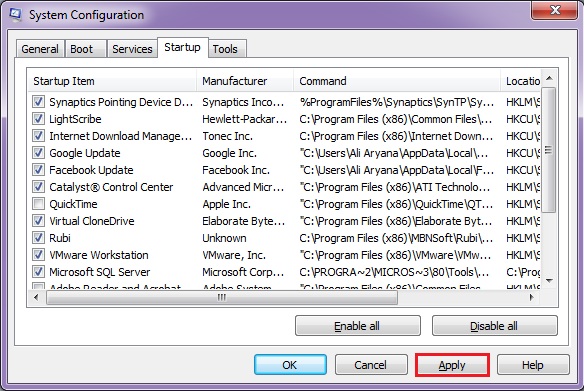Image resolution: width=584 pixels, height=391 pixels.
Task: Click the vertical scrollbar down arrow
Action: (549, 280)
